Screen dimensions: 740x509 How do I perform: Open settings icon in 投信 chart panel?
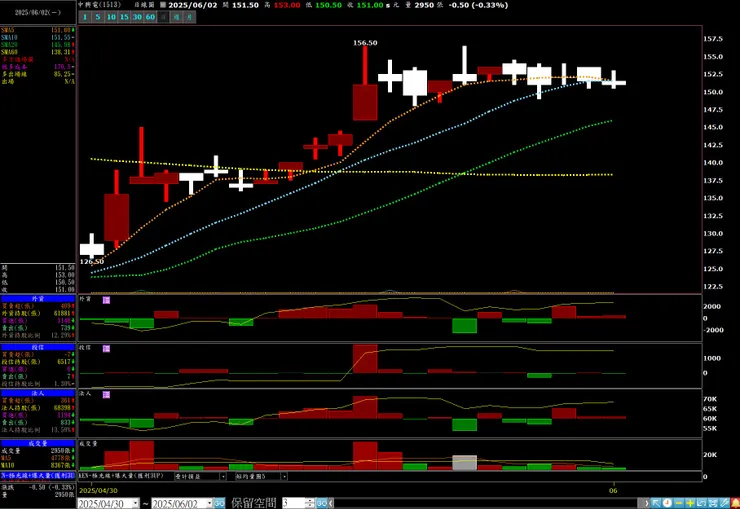point(106,349)
